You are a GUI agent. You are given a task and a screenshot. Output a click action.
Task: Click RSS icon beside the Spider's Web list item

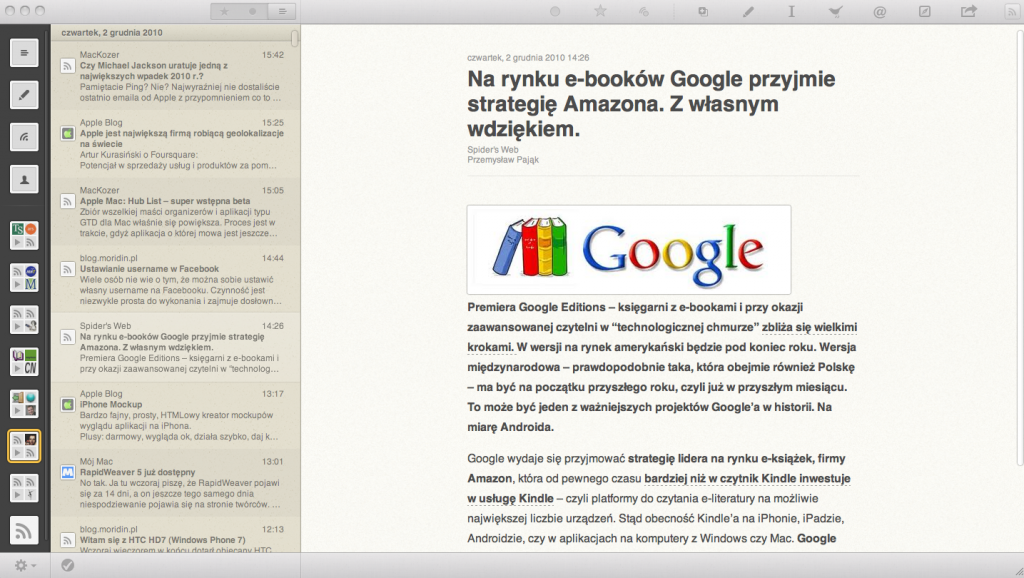click(x=67, y=336)
